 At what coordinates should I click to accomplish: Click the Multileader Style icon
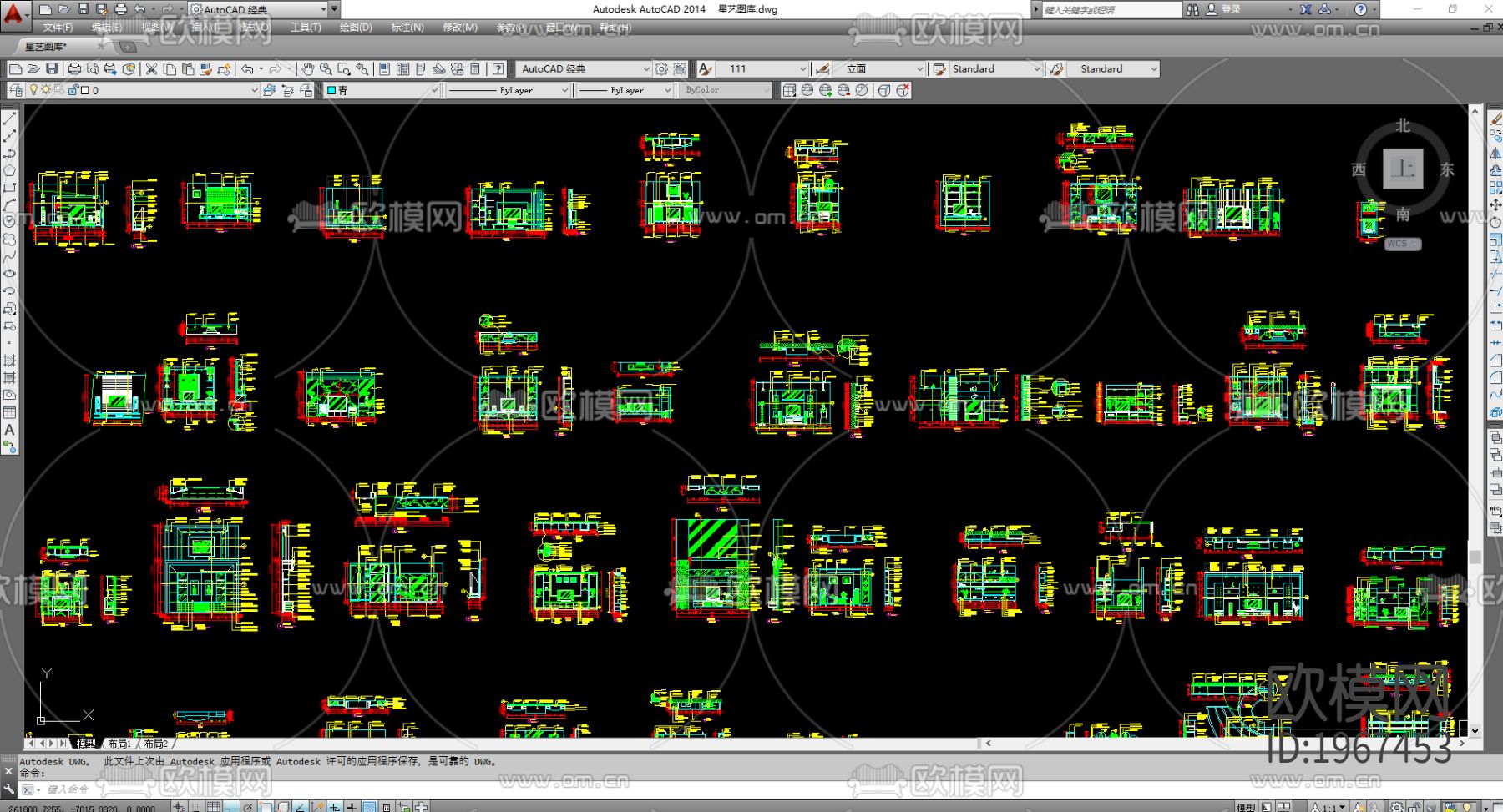point(1057,68)
